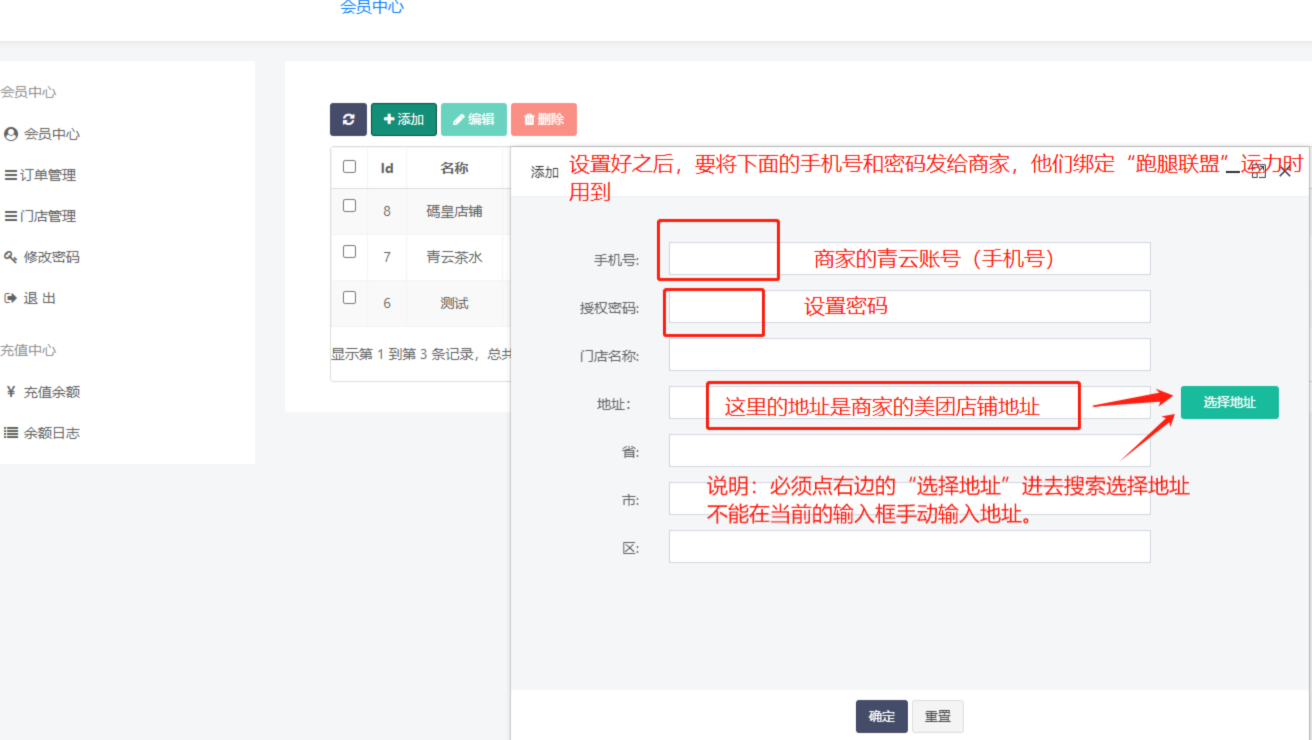Click the 重置 reset button
Screen dimensions: 1312x740
click(x=937, y=716)
